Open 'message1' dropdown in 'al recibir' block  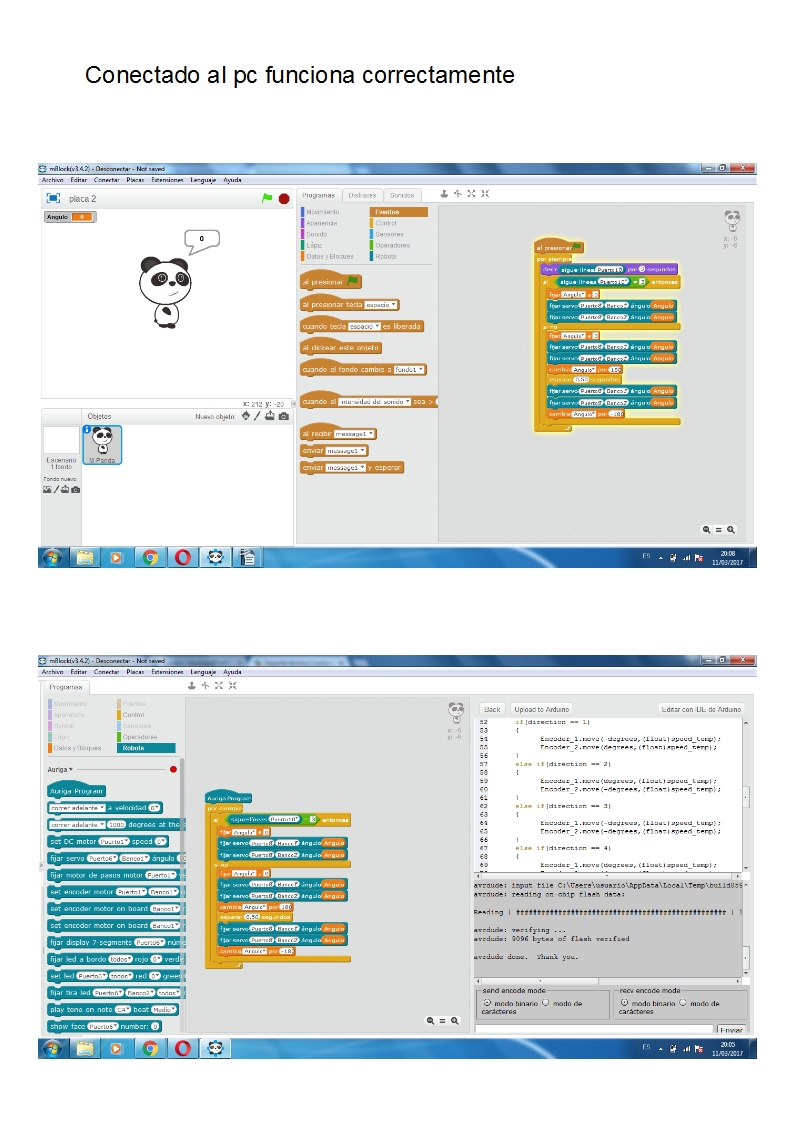coord(354,434)
